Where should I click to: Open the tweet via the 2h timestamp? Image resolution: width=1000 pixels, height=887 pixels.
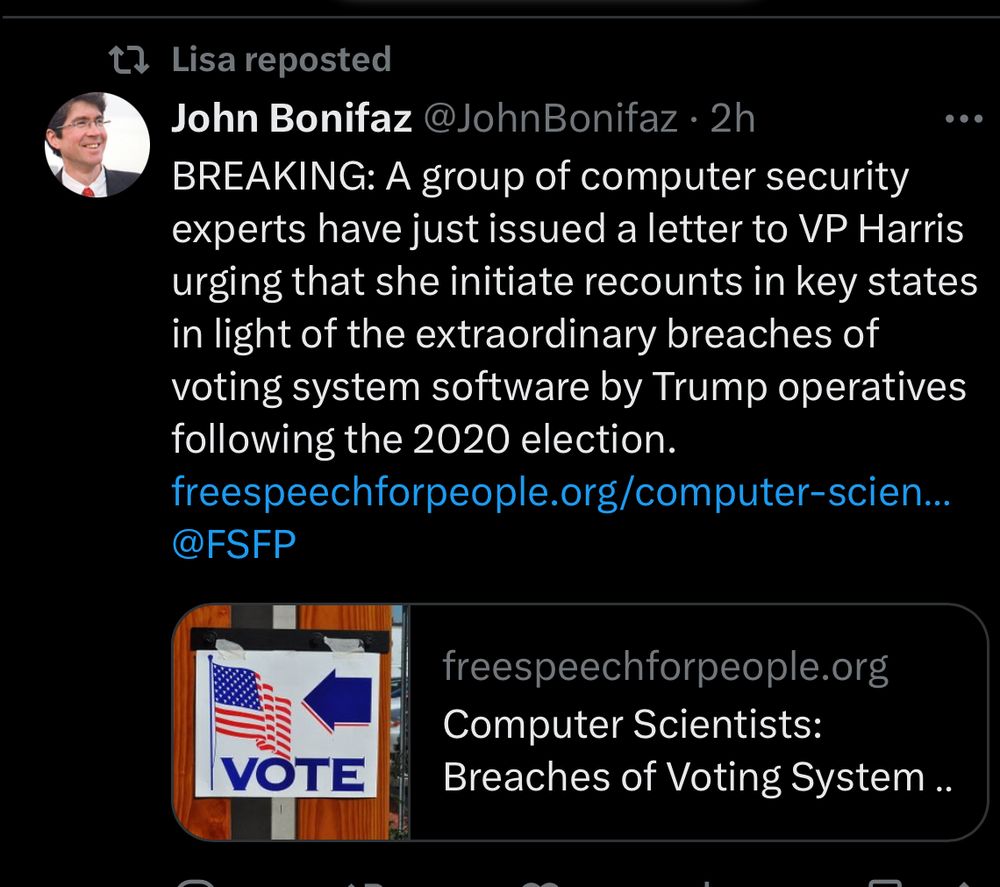(x=732, y=120)
